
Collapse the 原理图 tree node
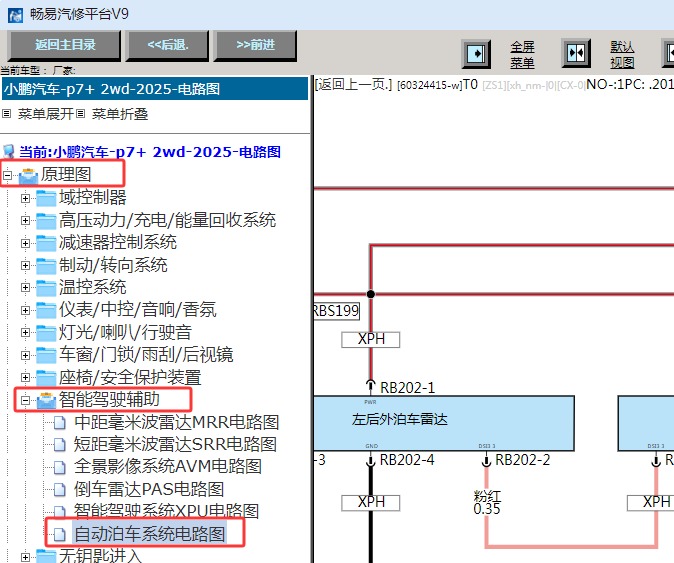(7, 175)
